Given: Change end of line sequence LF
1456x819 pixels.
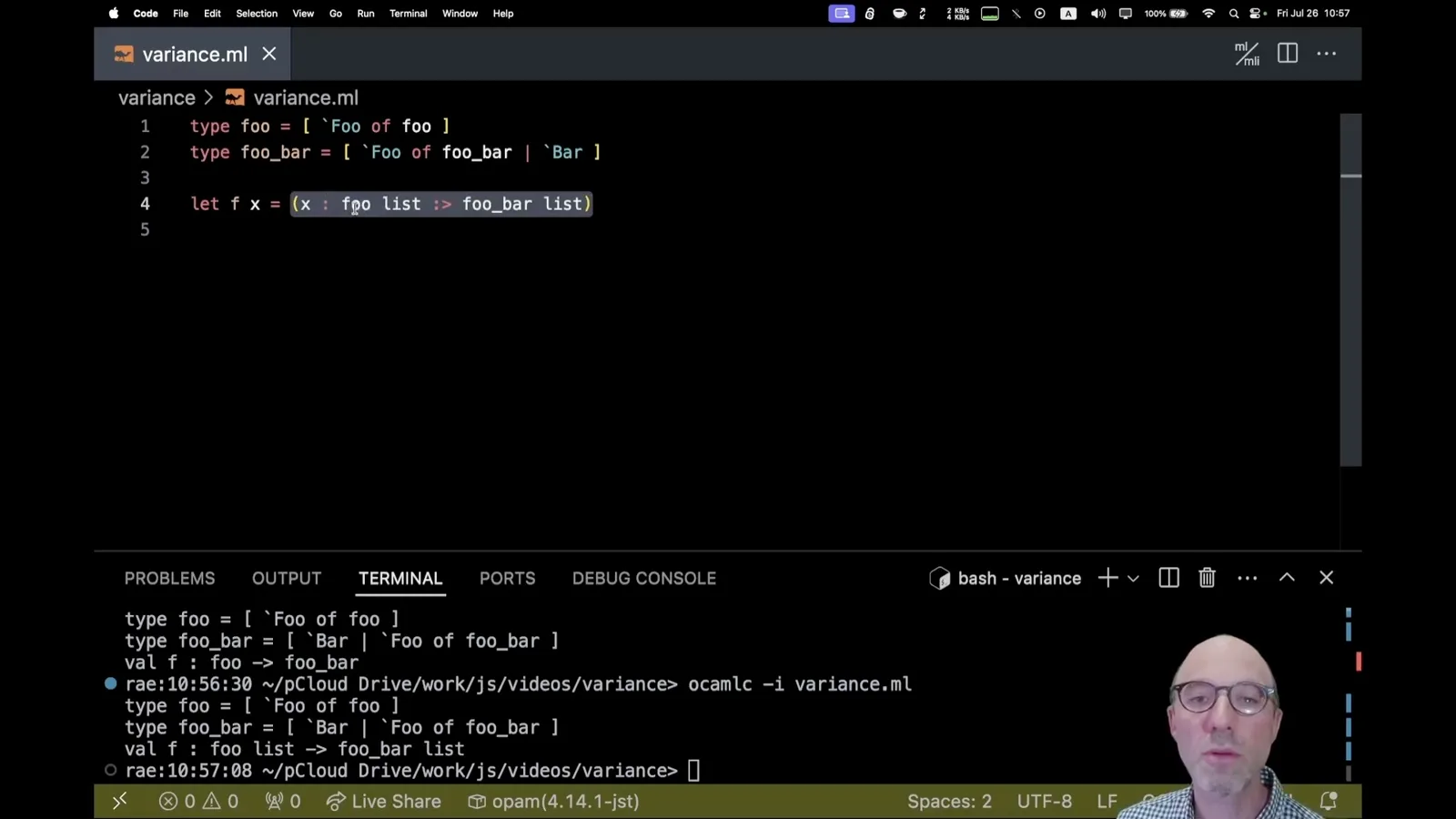Looking at the screenshot, I should 1107,802.
